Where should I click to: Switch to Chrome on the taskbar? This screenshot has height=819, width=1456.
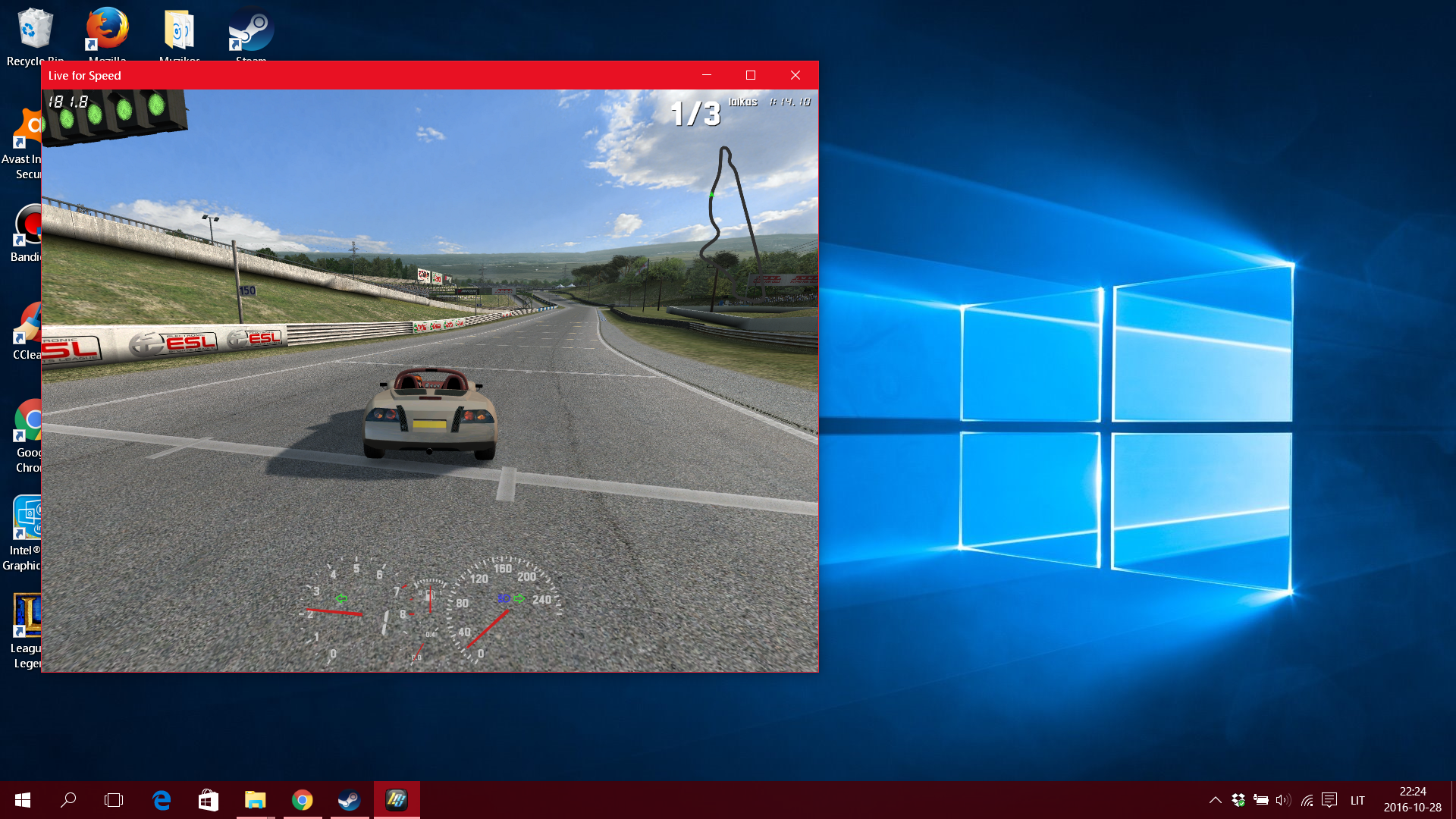[x=303, y=800]
